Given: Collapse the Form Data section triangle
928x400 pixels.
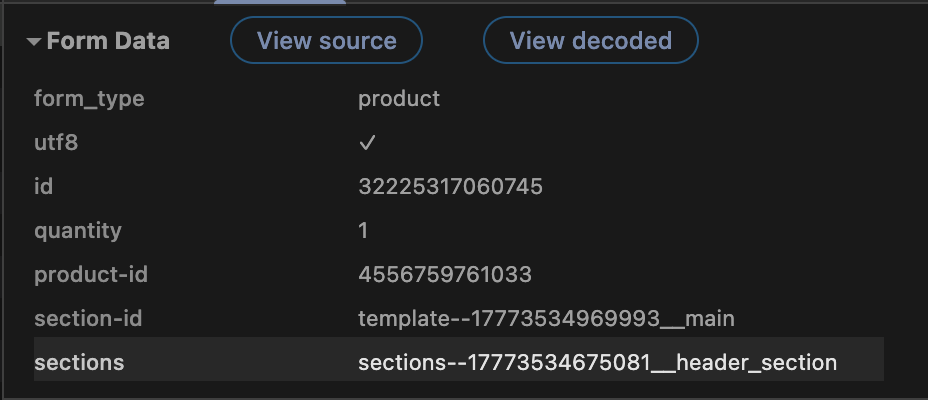Looking at the screenshot, I should point(34,42).
